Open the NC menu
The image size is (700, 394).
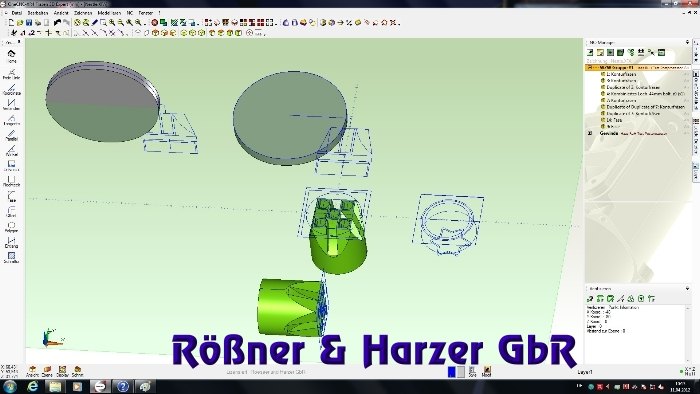click(130, 13)
